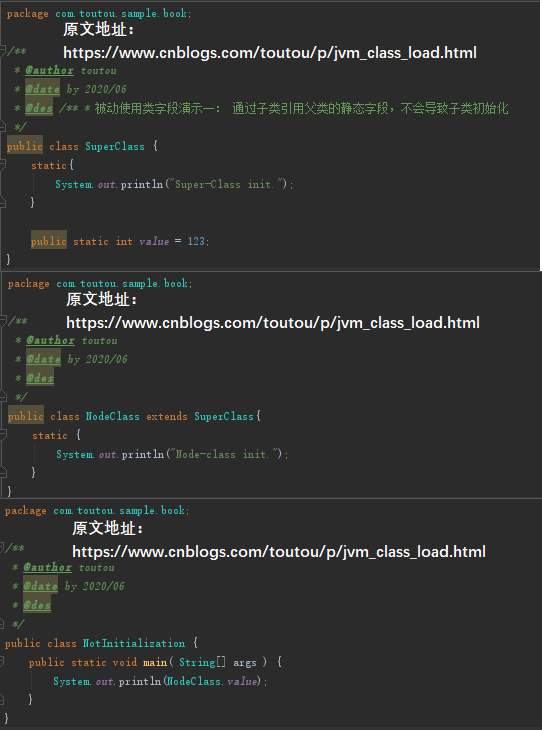542x731 pixels.
Task: Click the number 123 literal
Action: tap(196, 241)
